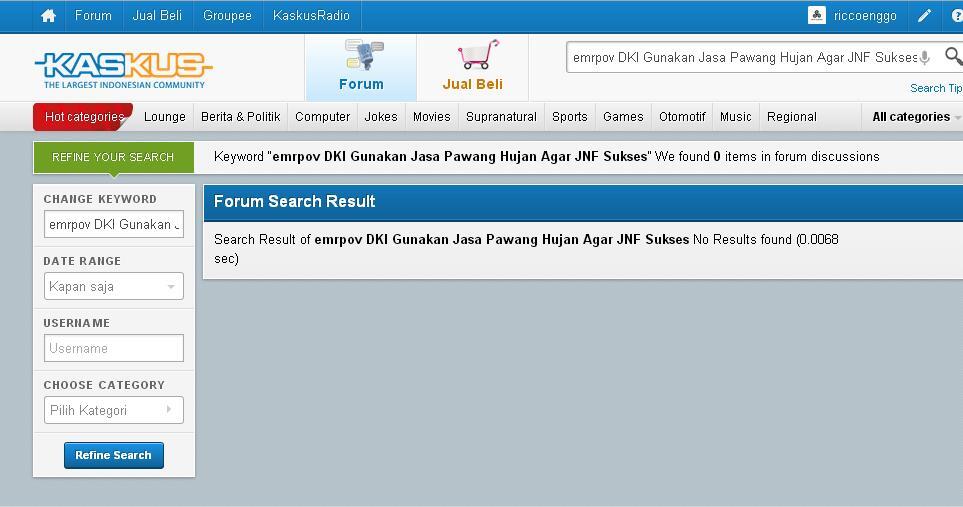Click the Forum Search Result heading
This screenshot has height=507, width=963.
coord(294,201)
